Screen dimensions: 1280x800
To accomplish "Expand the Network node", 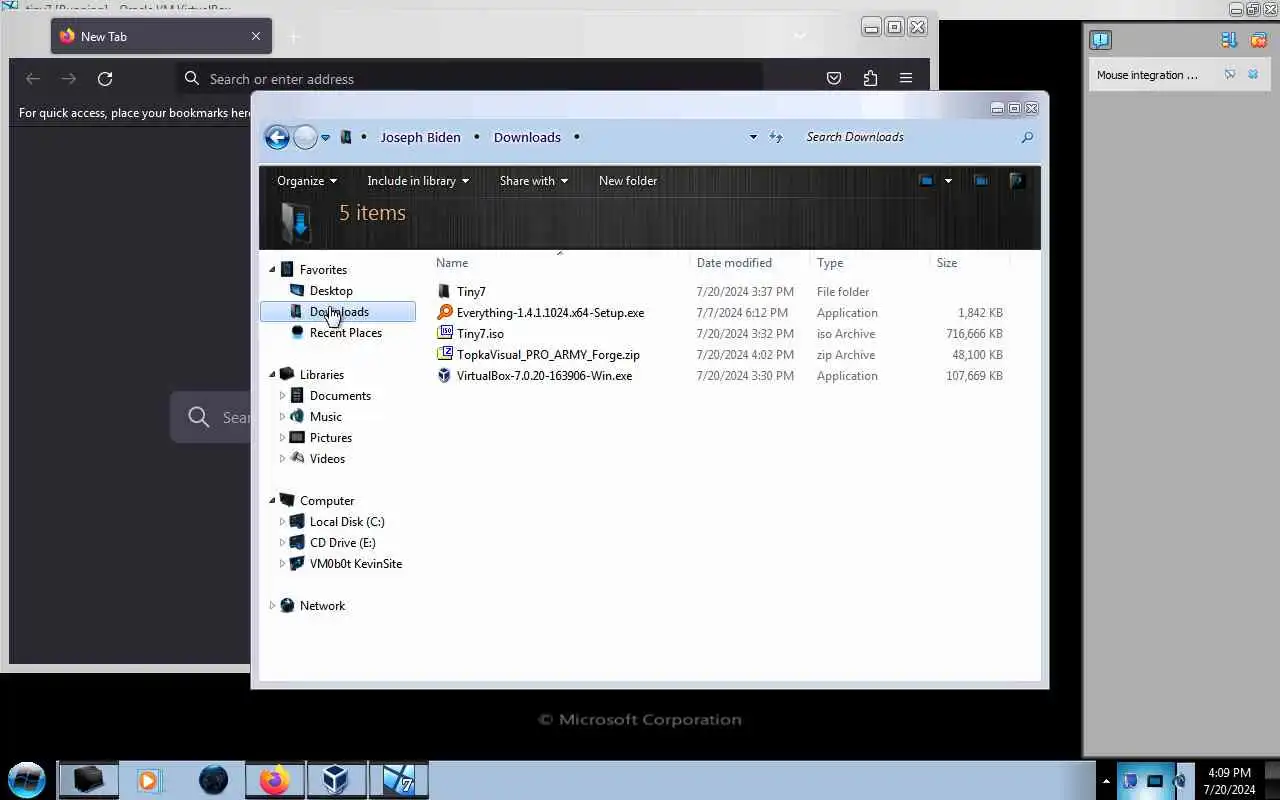I will [272, 606].
